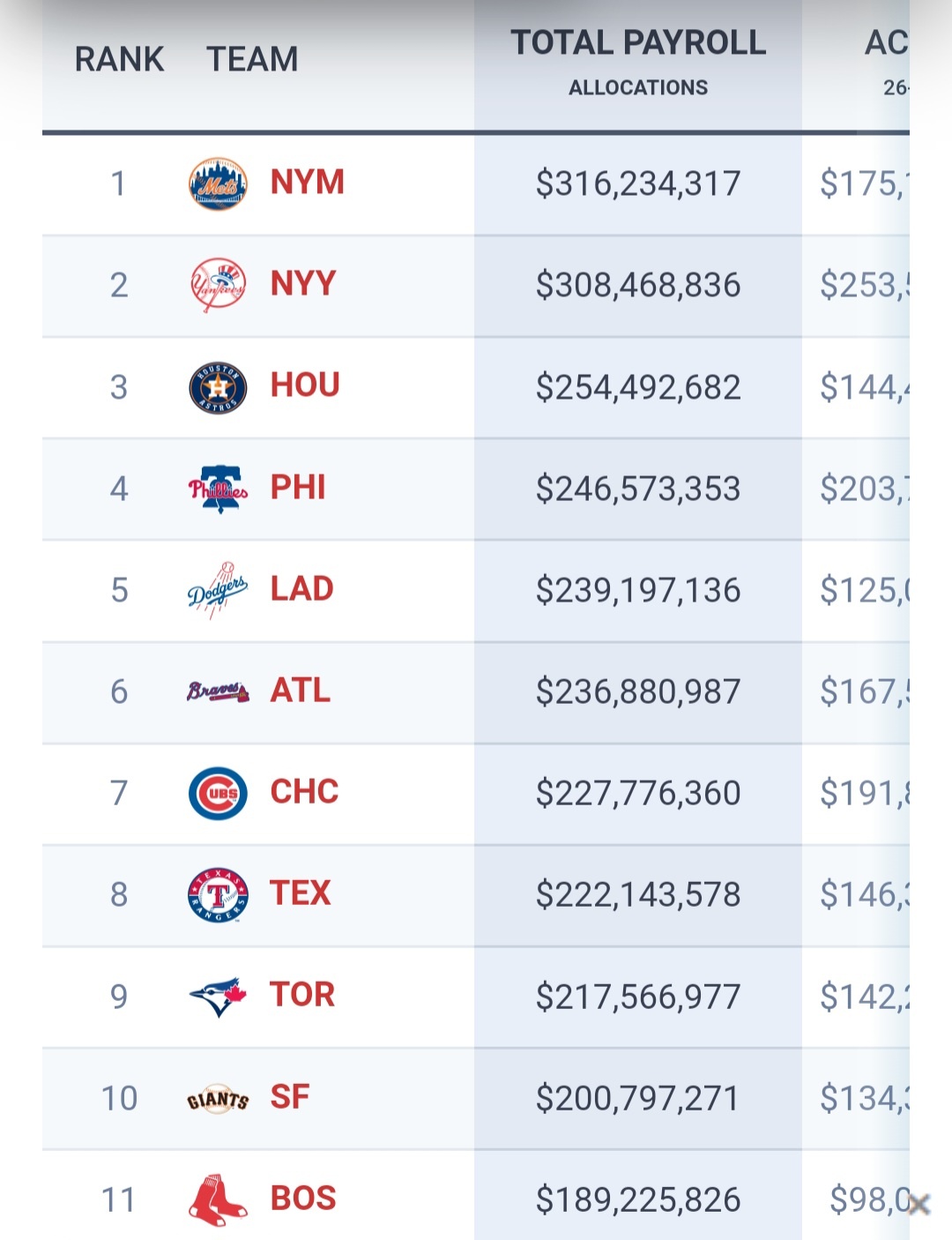Click the Phillies team logo
The image size is (952, 1240).
218,489
